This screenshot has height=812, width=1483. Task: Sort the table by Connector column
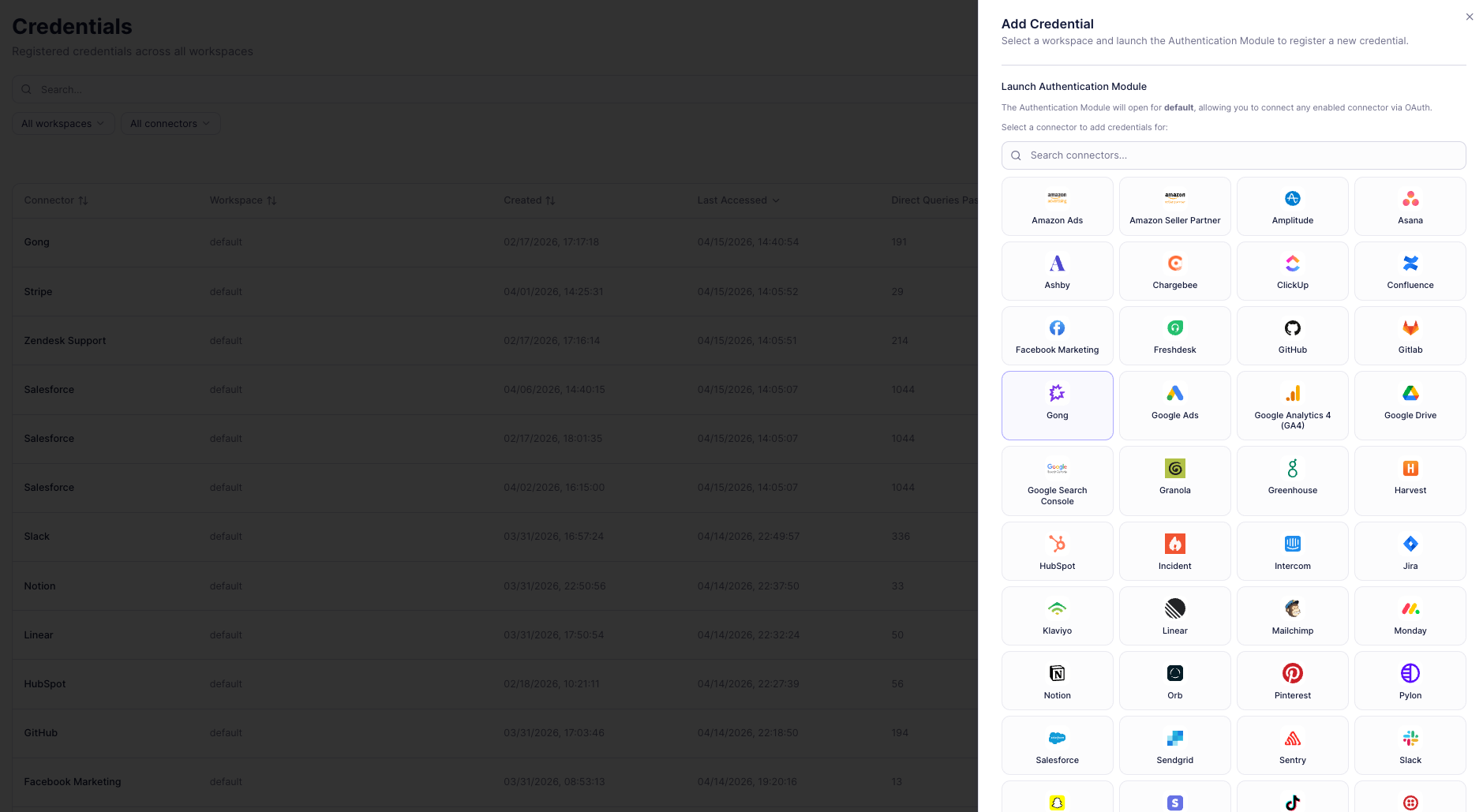coord(56,200)
